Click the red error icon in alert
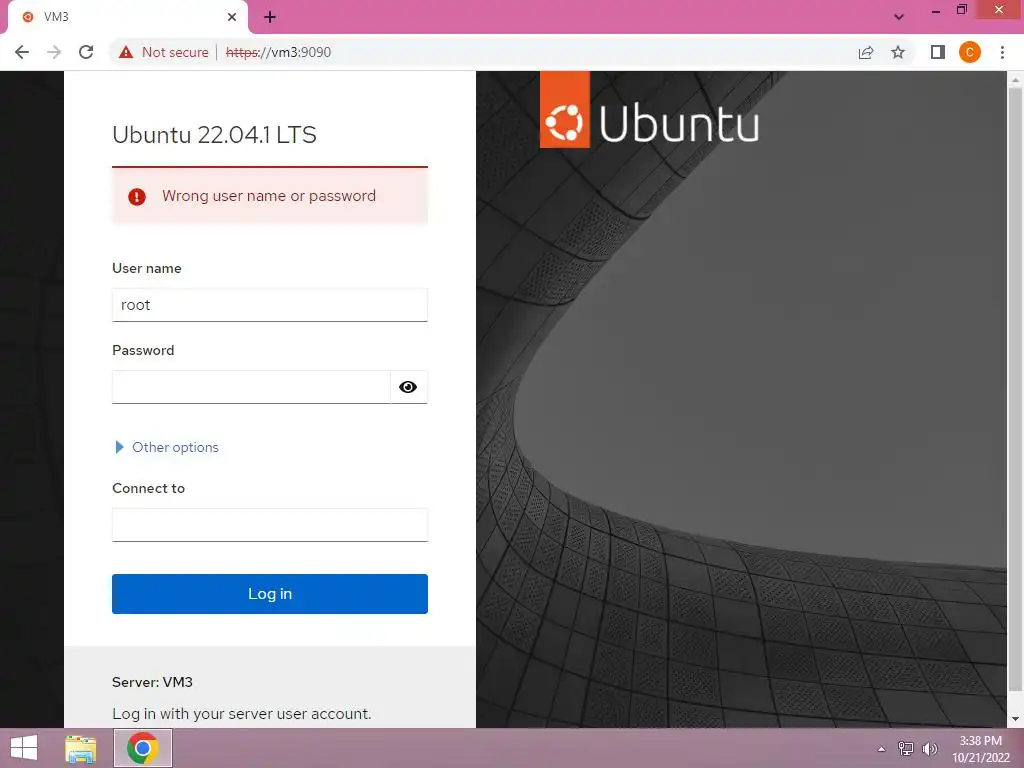 pyautogui.click(x=137, y=197)
